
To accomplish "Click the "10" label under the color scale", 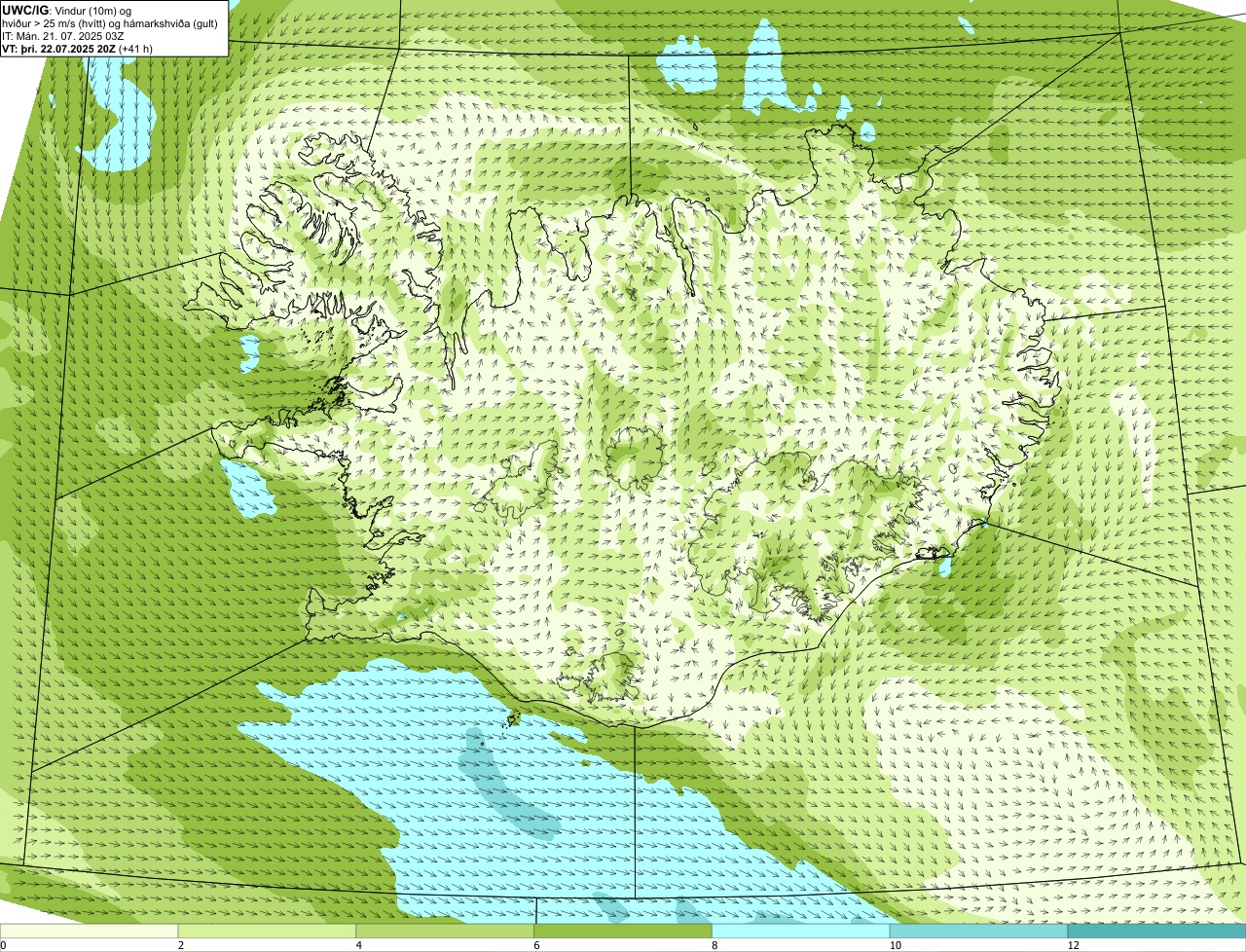I will coord(895,945).
